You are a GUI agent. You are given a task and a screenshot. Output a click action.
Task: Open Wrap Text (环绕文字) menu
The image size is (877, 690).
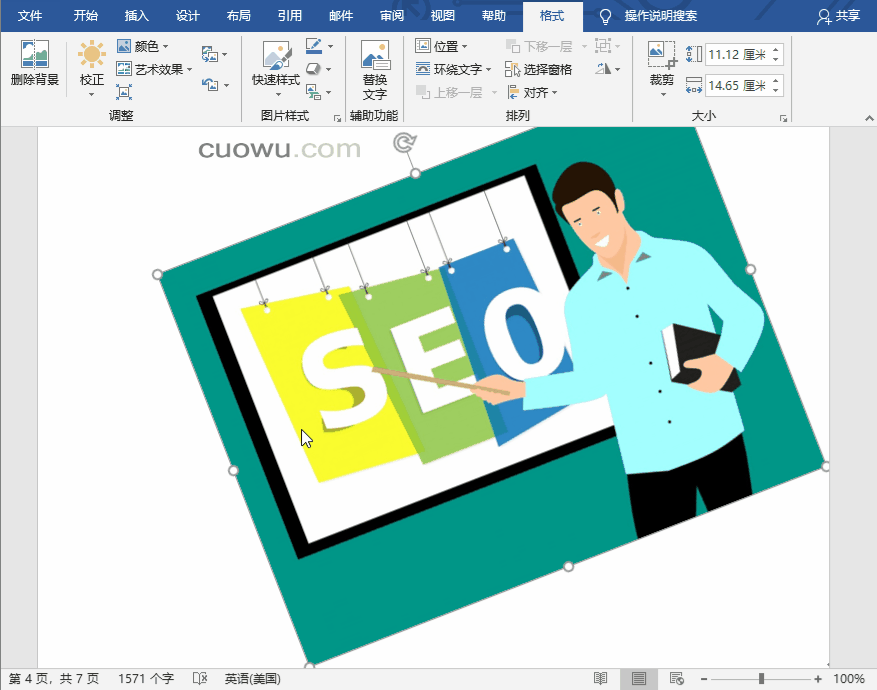click(x=453, y=69)
